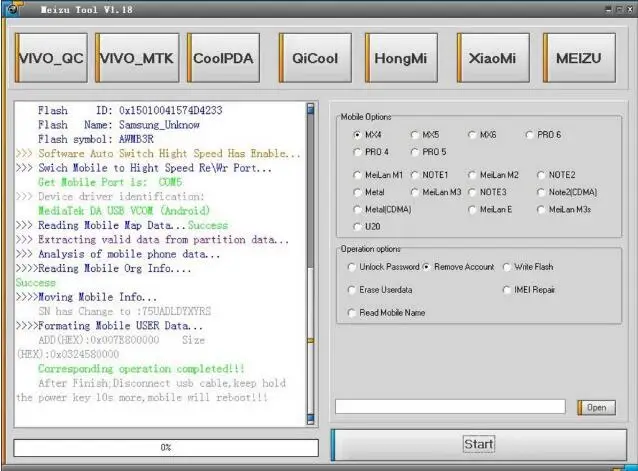Click the 0% progress bar
This screenshot has height=471, width=638.
click(x=166, y=448)
